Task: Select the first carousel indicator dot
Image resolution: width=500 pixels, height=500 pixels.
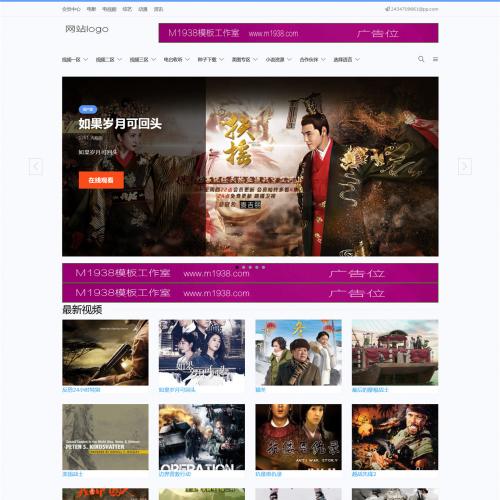Action: point(237,267)
